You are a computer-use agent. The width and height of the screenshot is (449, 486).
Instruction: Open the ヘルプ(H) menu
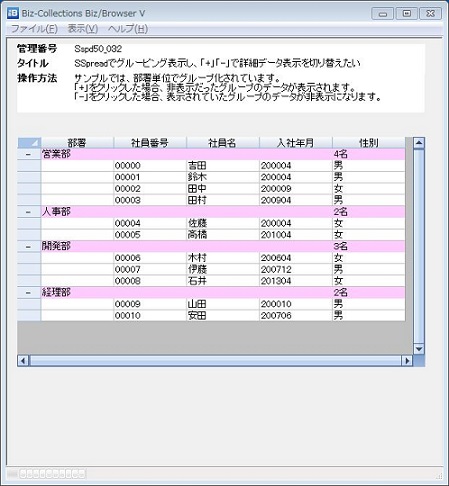[x=128, y=29]
